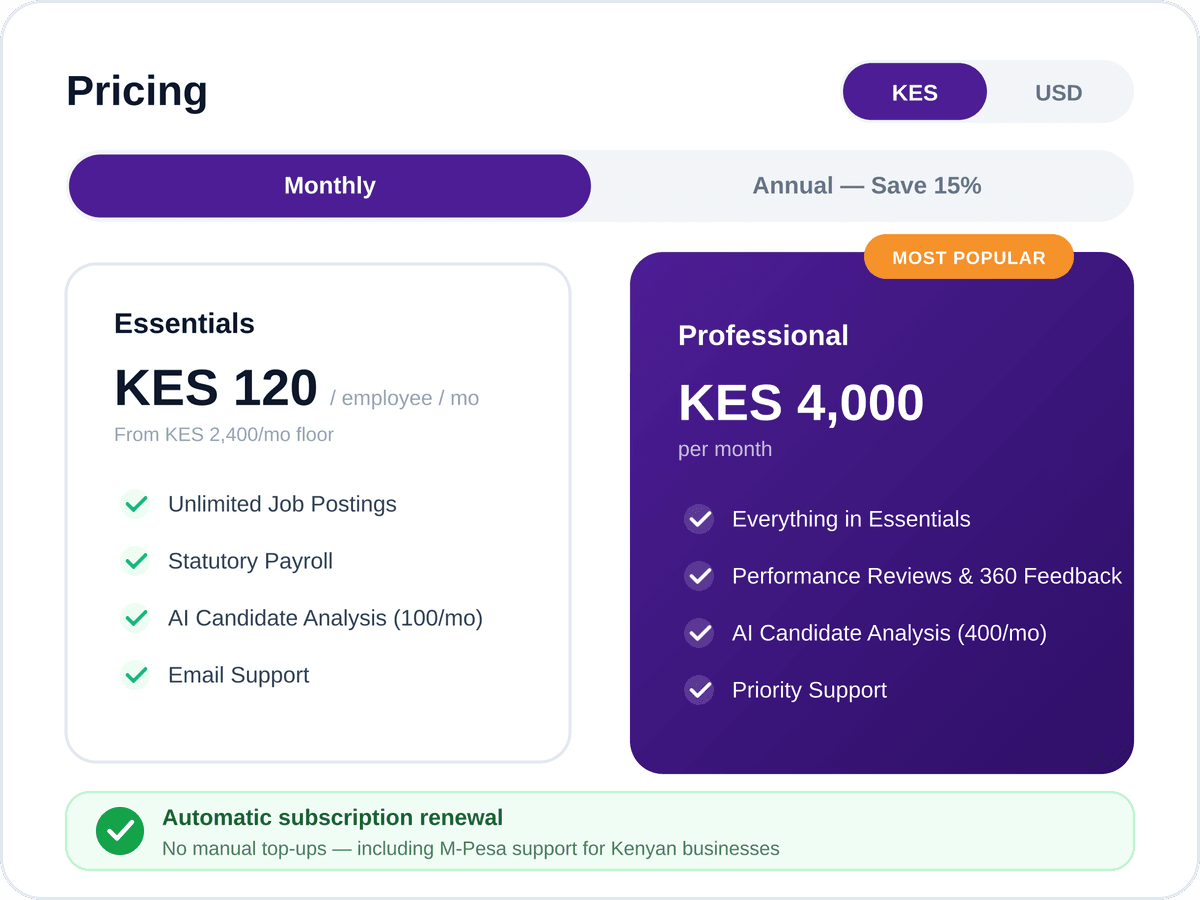Click 'Email Support' feature text
The image size is (1200, 900).
pos(238,675)
